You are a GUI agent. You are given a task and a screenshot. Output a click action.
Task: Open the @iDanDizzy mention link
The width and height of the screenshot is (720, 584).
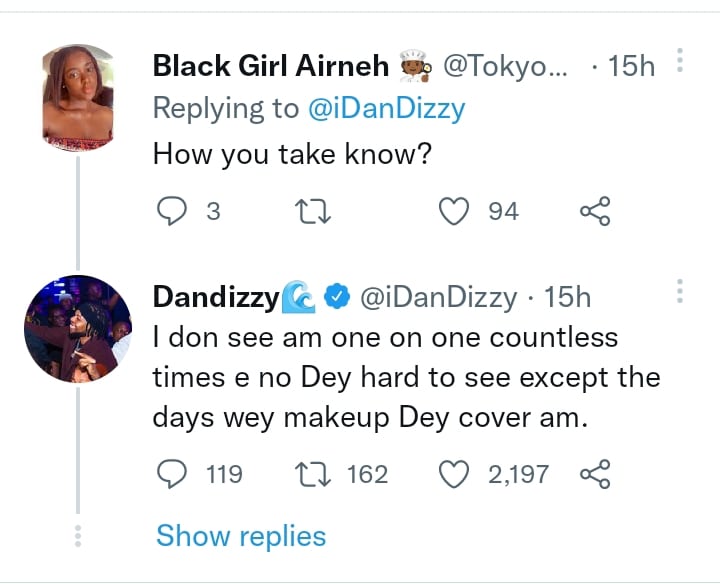point(384,108)
